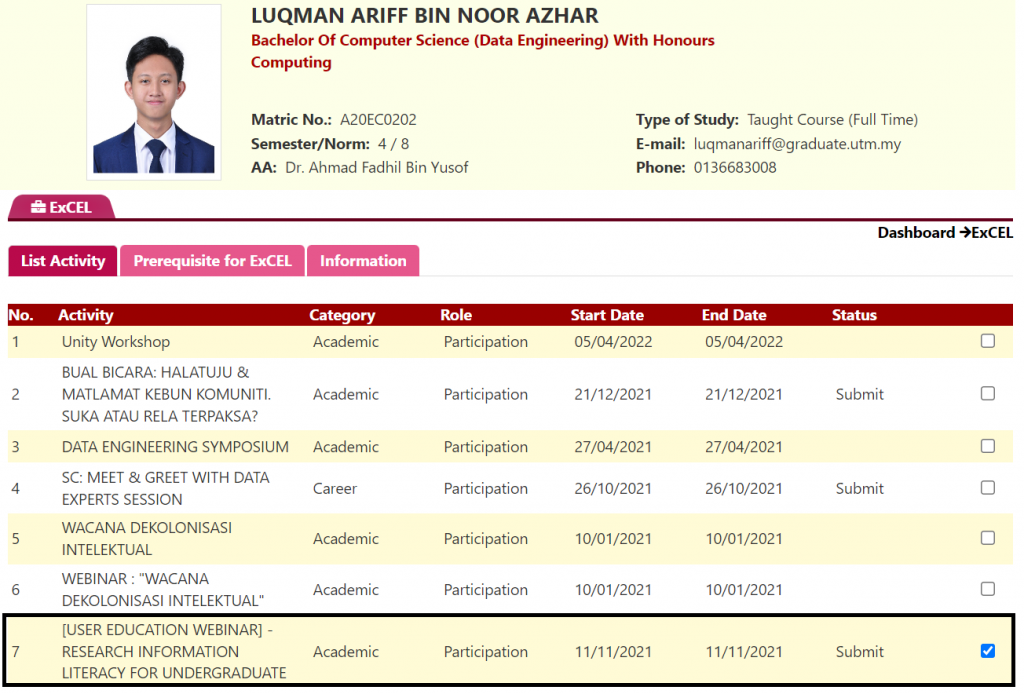
Task: Click the Status column header
Action: 854,315
